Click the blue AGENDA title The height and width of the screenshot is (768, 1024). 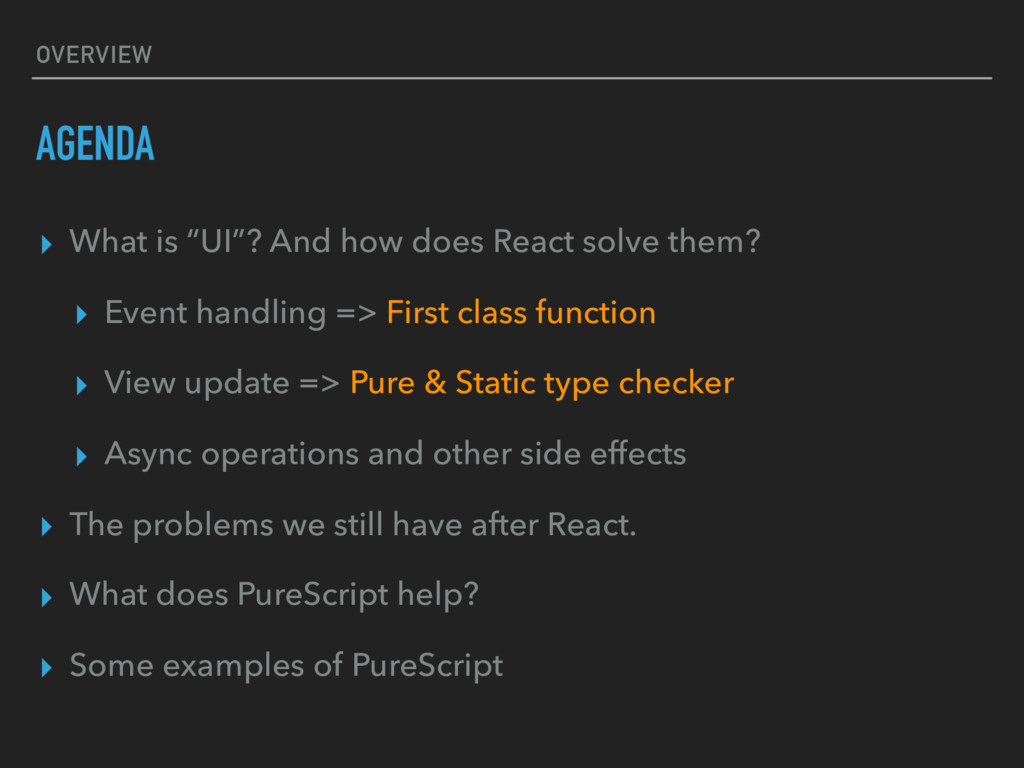pos(95,143)
